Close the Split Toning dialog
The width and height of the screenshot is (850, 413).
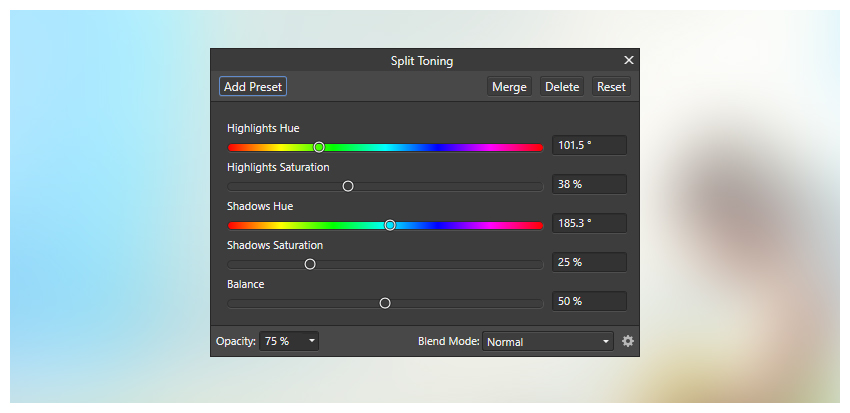pyautogui.click(x=629, y=60)
